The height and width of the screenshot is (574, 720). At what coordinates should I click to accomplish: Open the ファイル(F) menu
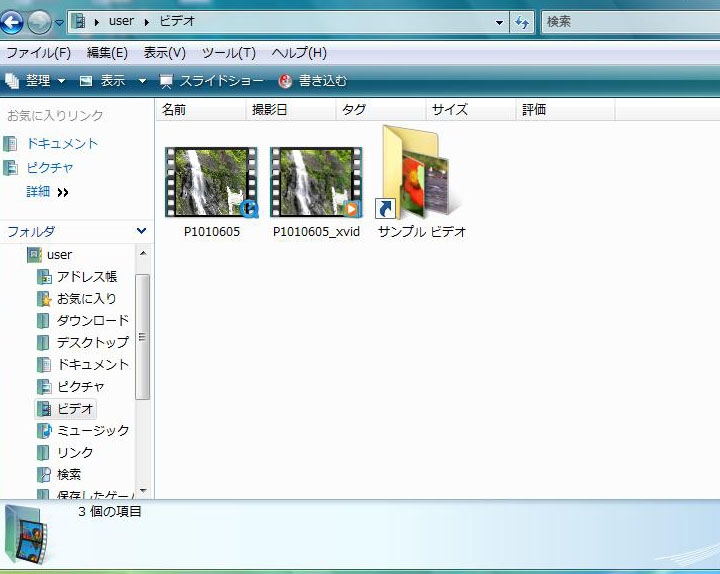tap(39, 53)
